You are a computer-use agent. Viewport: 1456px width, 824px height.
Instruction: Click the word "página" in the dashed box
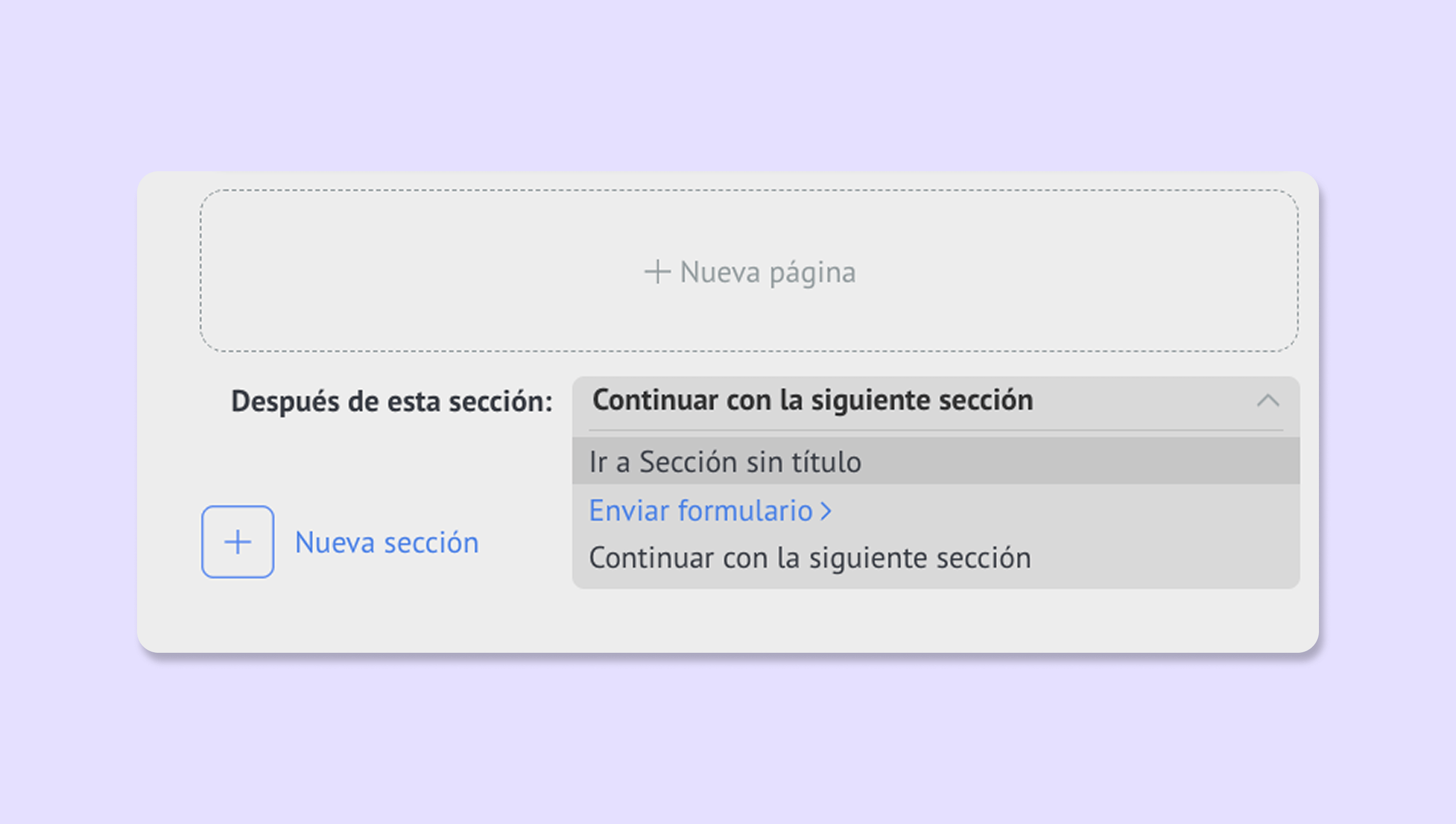click(x=813, y=273)
